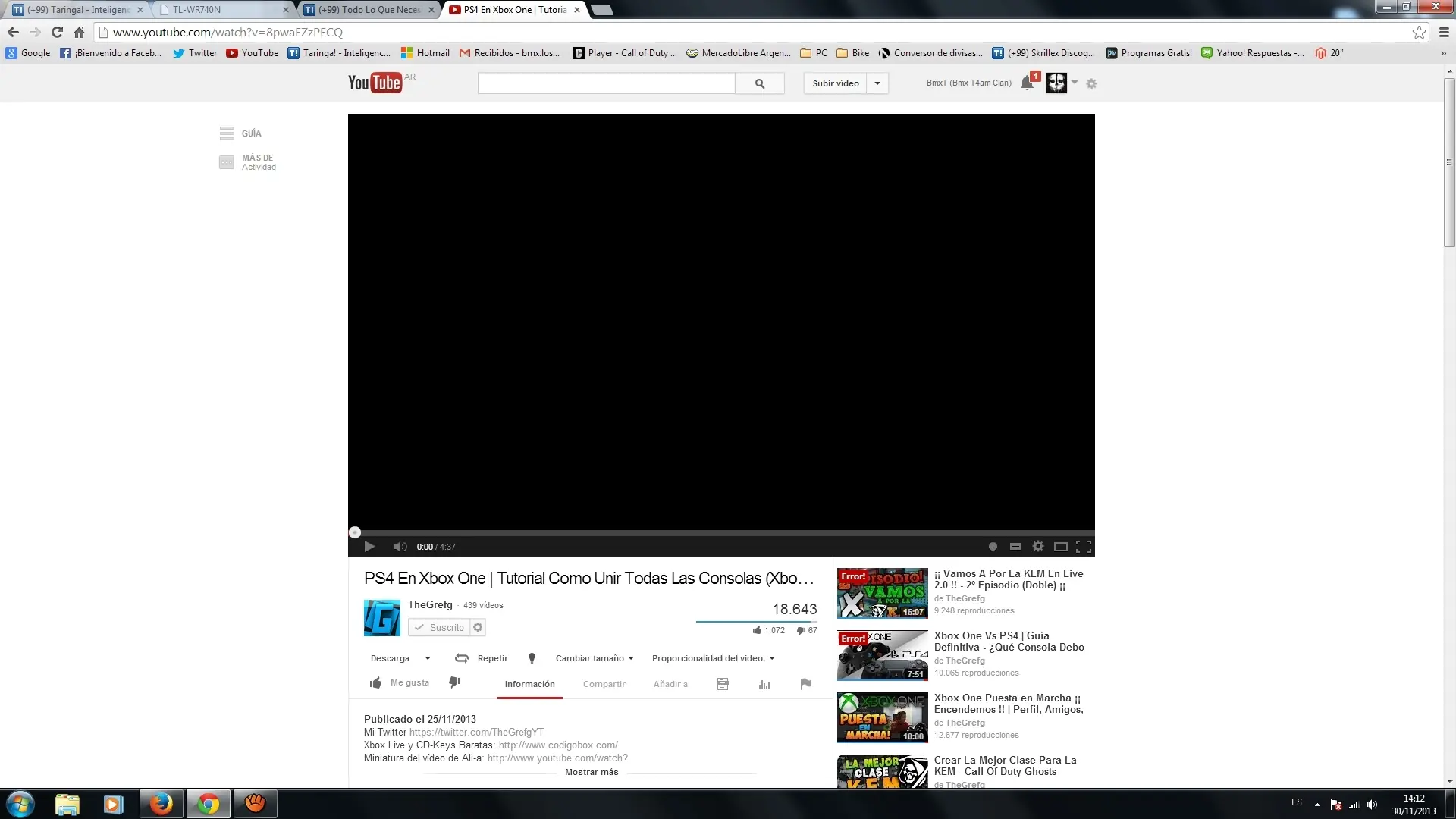Switch to the TL-WR740N browser tab

[221, 10]
